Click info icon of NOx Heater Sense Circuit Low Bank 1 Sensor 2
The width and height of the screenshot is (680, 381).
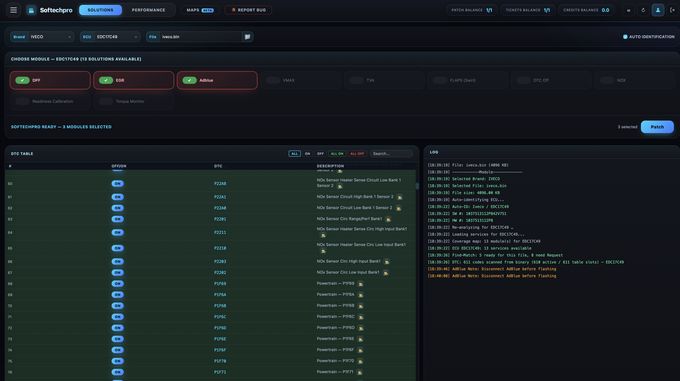click(340, 186)
